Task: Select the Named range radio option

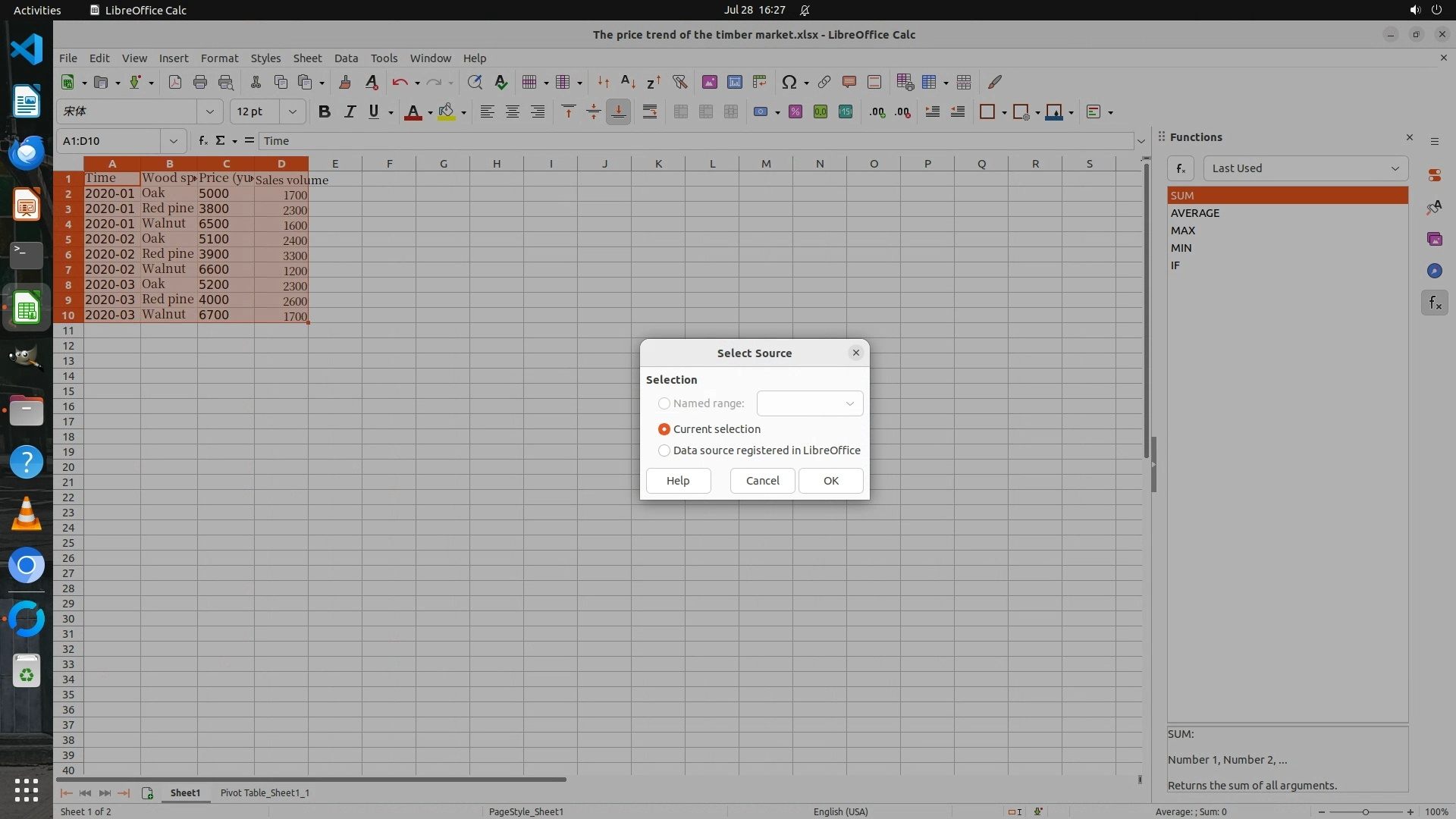Action: click(664, 403)
